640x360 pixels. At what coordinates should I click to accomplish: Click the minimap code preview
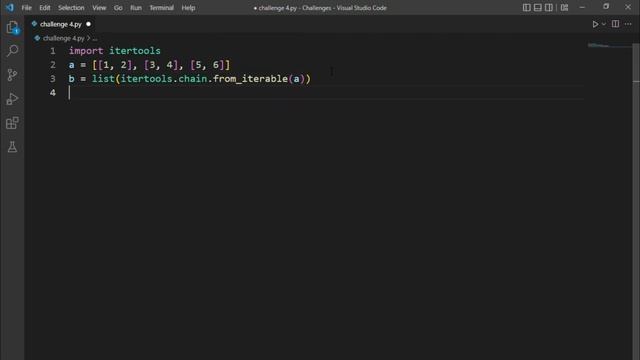click(598, 45)
